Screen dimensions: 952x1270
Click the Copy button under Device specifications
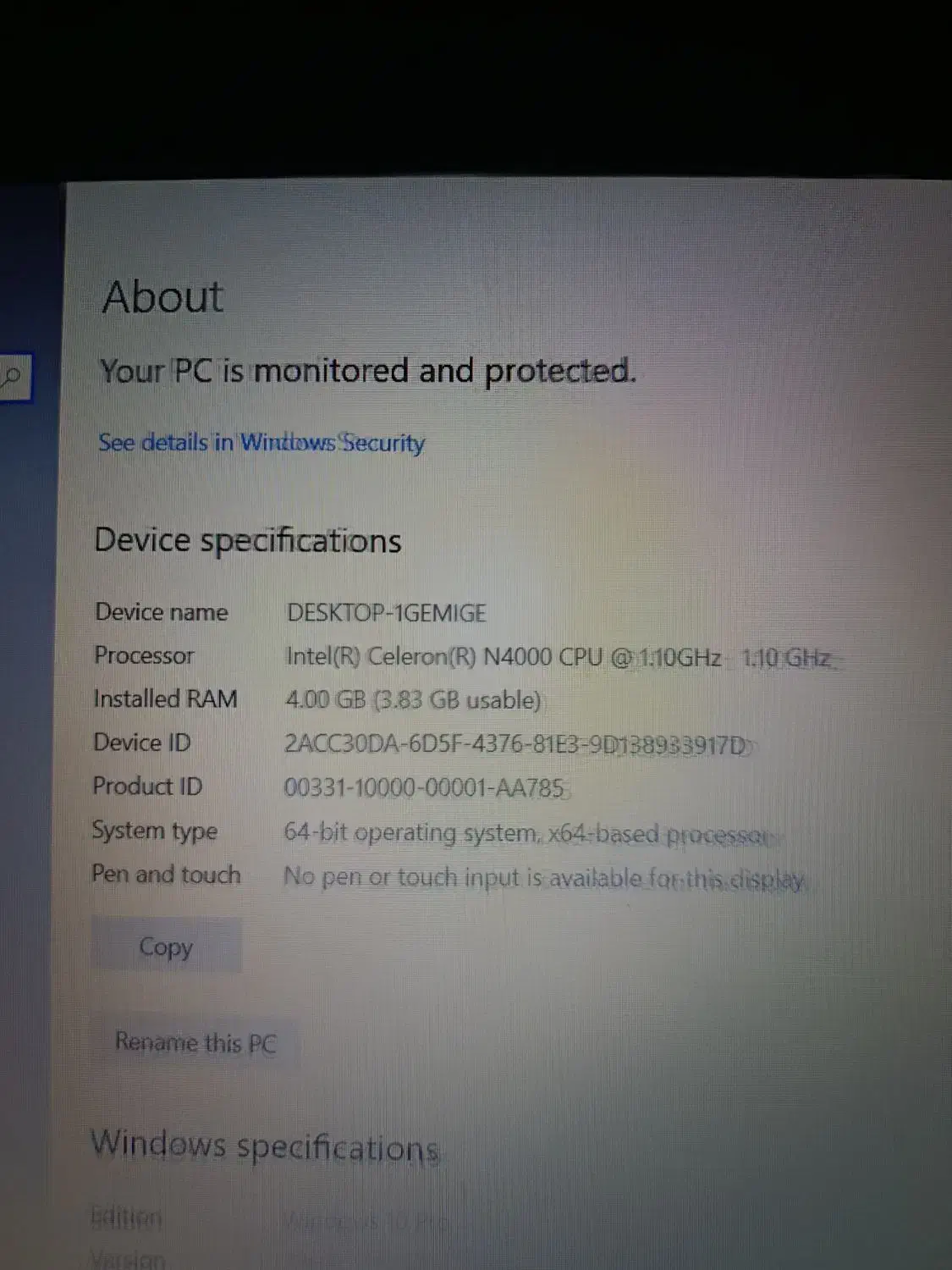coord(166,947)
